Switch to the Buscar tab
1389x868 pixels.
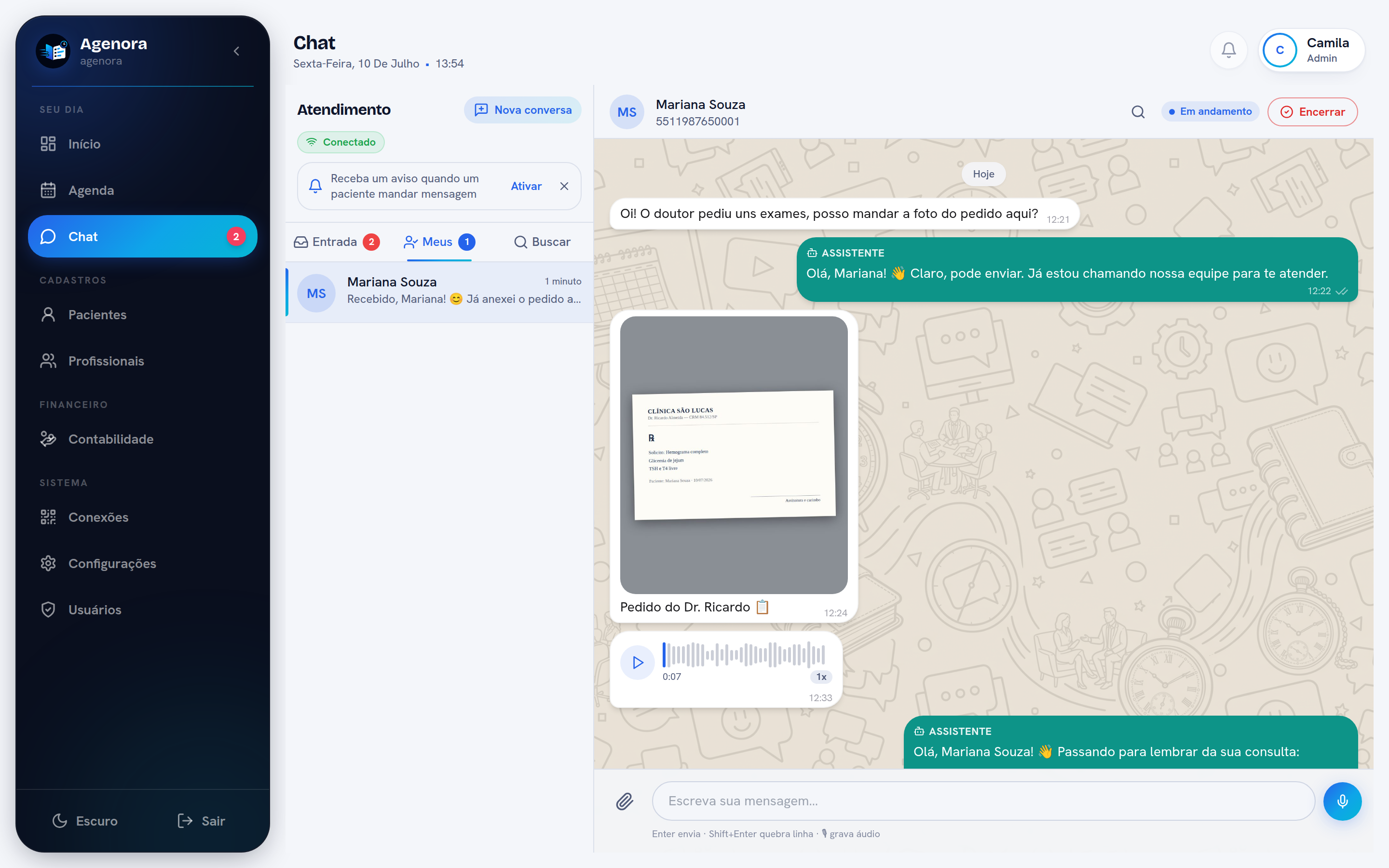coord(542,242)
